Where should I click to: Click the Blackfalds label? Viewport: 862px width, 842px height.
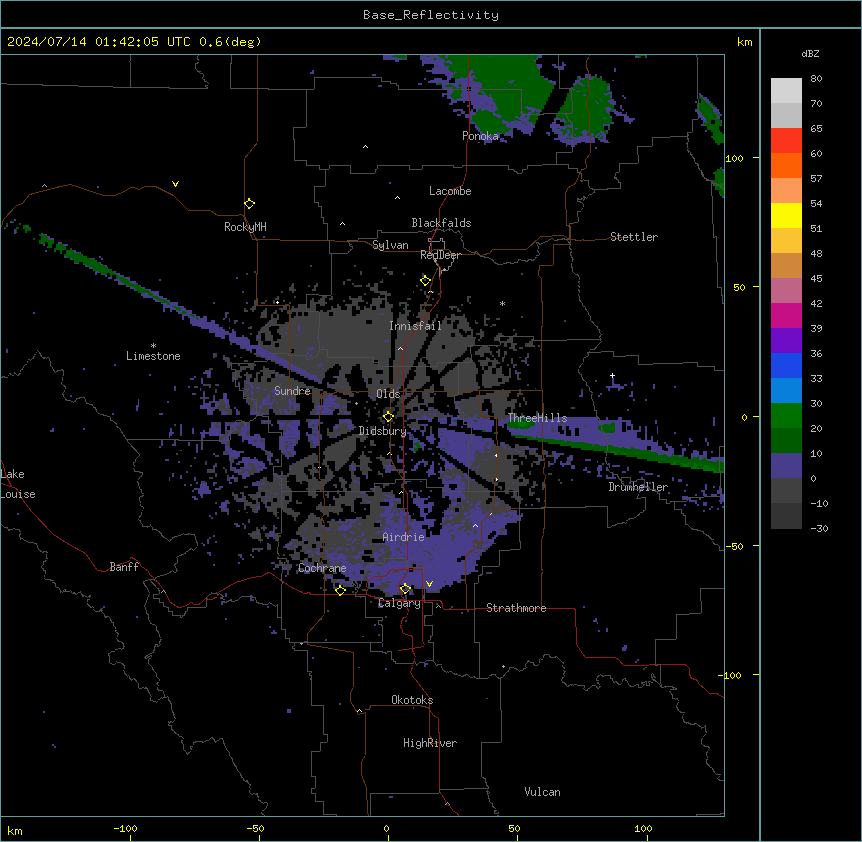441,223
